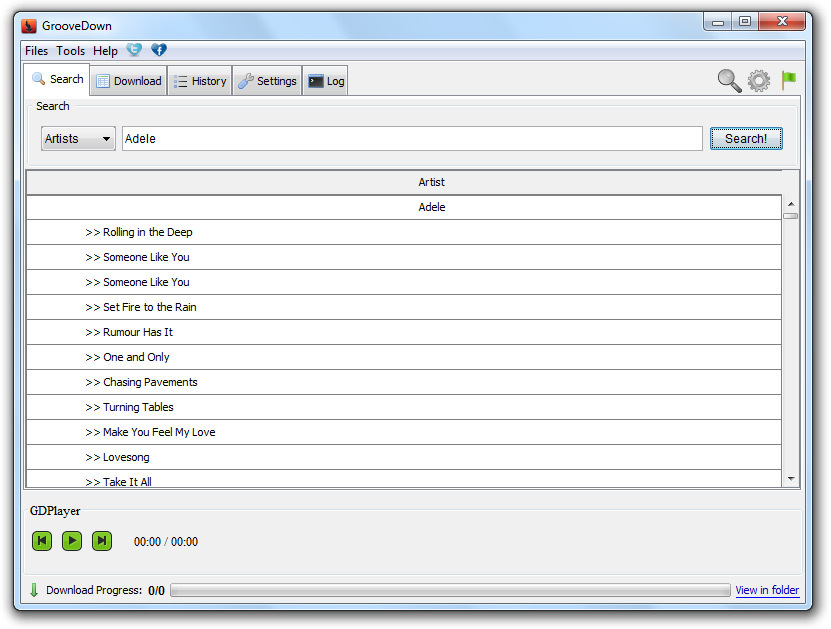Skip to next track in GDPlayer
Image resolution: width=831 pixels, height=629 pixels.
point(102,541)
